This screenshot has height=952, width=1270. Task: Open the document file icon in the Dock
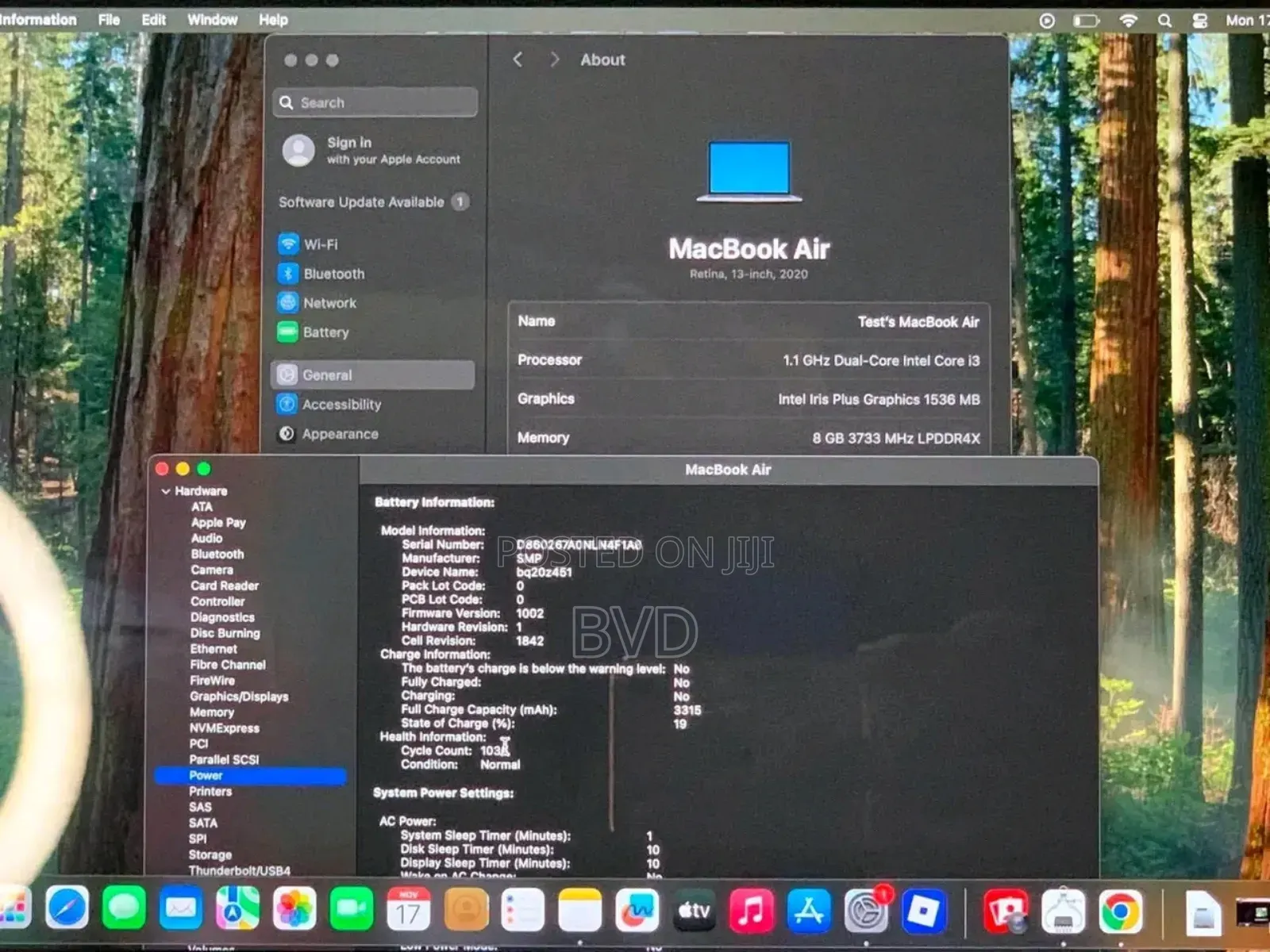coord(1203,912)
